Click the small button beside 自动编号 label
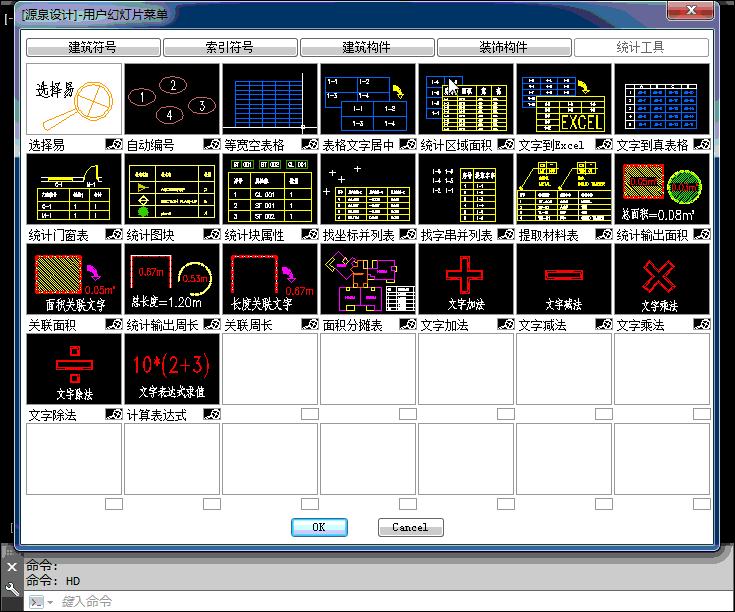The width and height of the screenshot is (735, 612). (212, 144)
